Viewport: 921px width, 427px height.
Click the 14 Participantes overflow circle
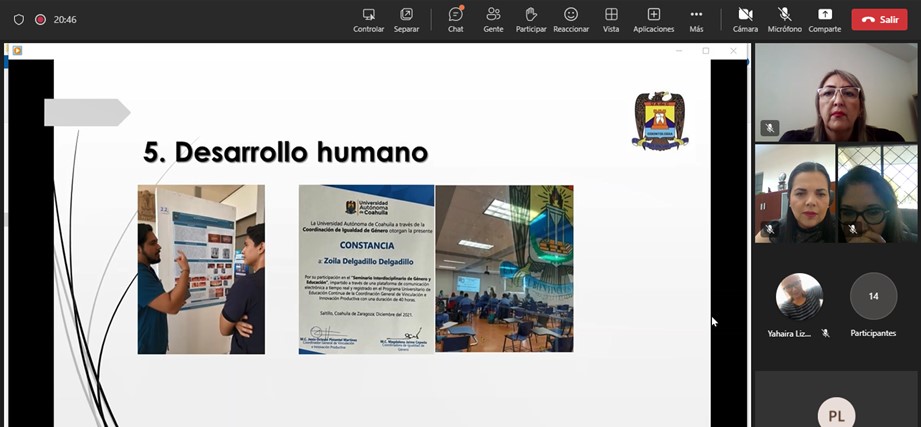(873, 297)
